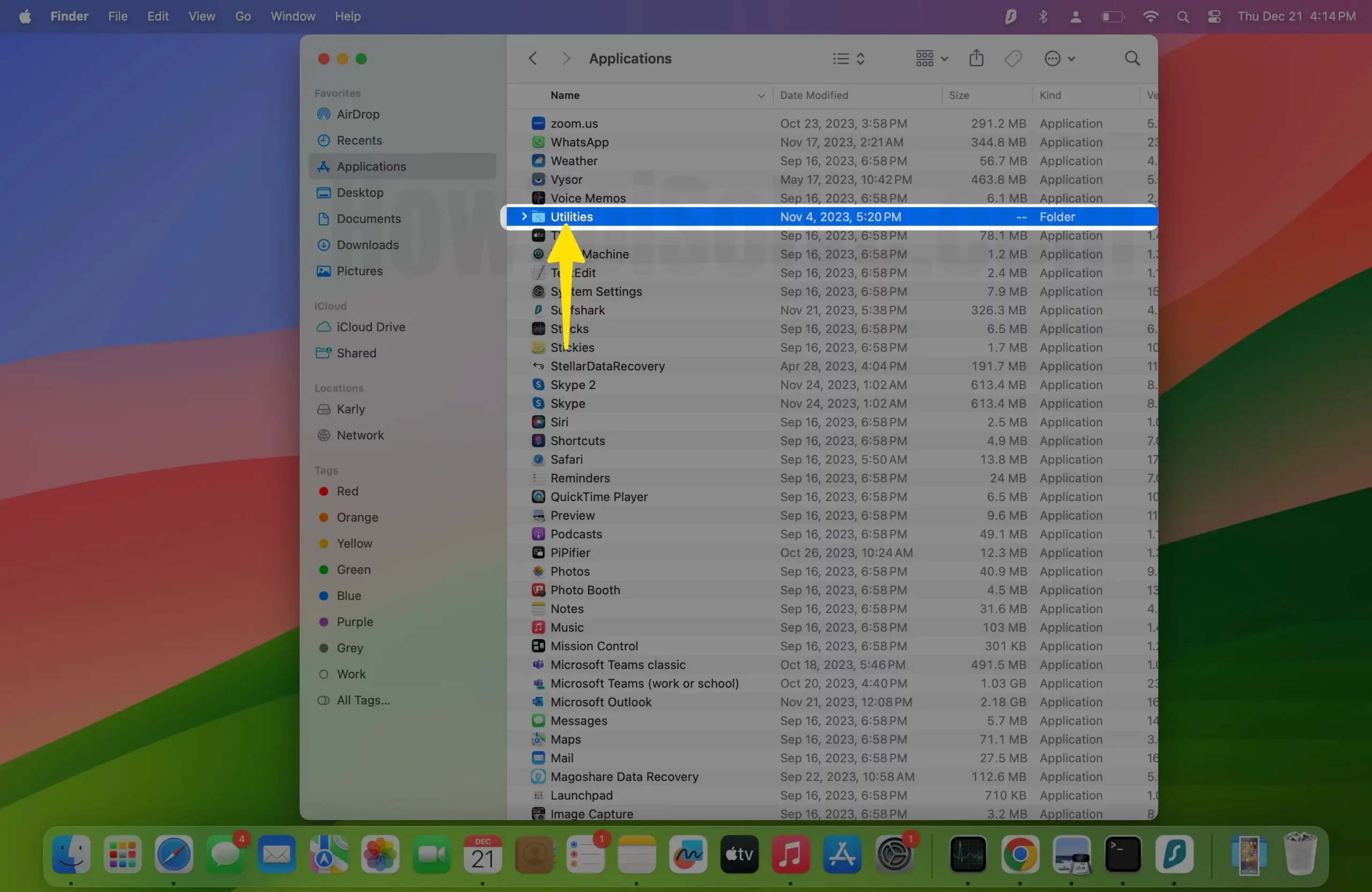The width and height of the screenshot is (1372, 892).
Task: Select the Magoshare Data Recovery icon
Action: [538, 777]
